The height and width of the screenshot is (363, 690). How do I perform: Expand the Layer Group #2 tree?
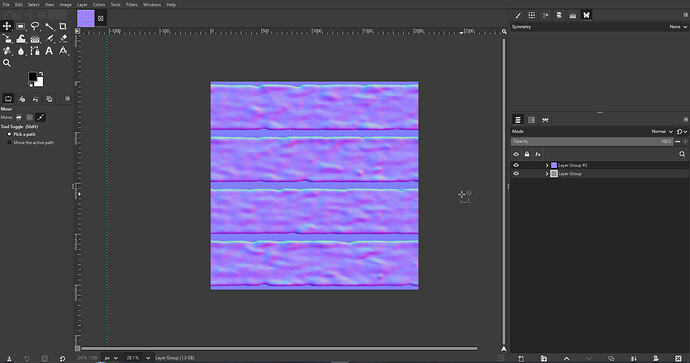click(x=547, y=165)
